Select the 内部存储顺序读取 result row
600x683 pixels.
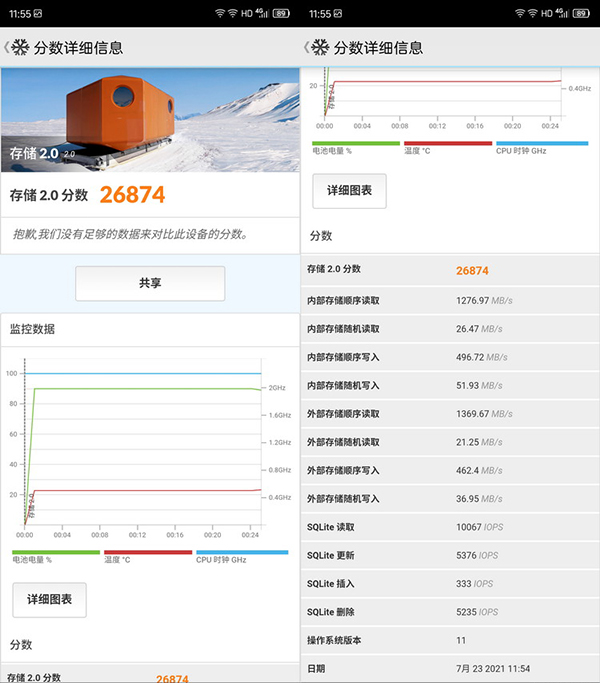(450, 300)
